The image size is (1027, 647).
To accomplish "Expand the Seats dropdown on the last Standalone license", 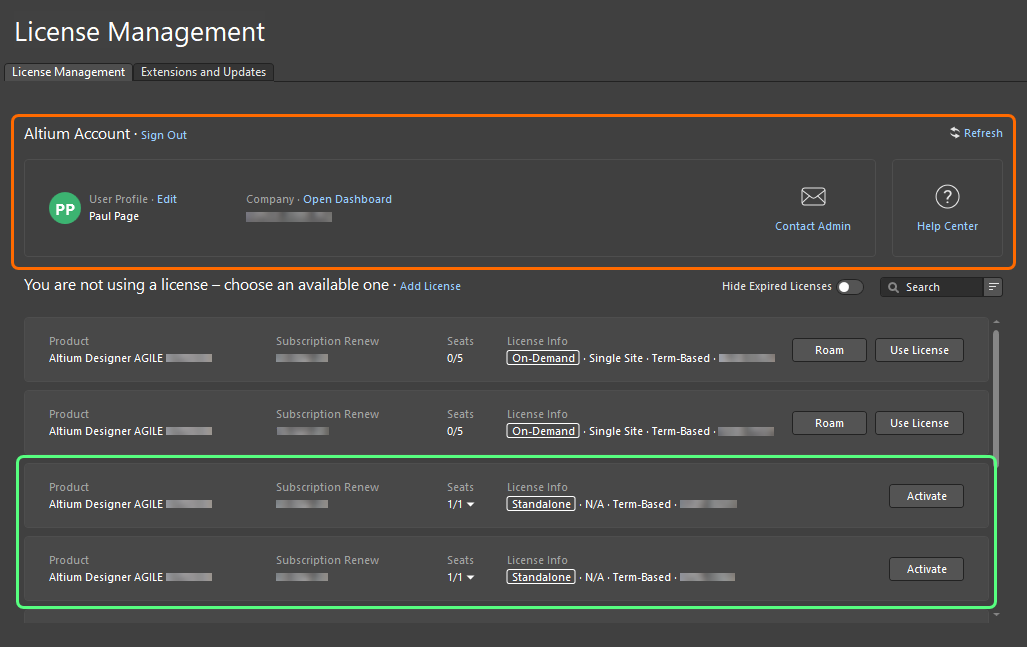I will pos(470,577).
